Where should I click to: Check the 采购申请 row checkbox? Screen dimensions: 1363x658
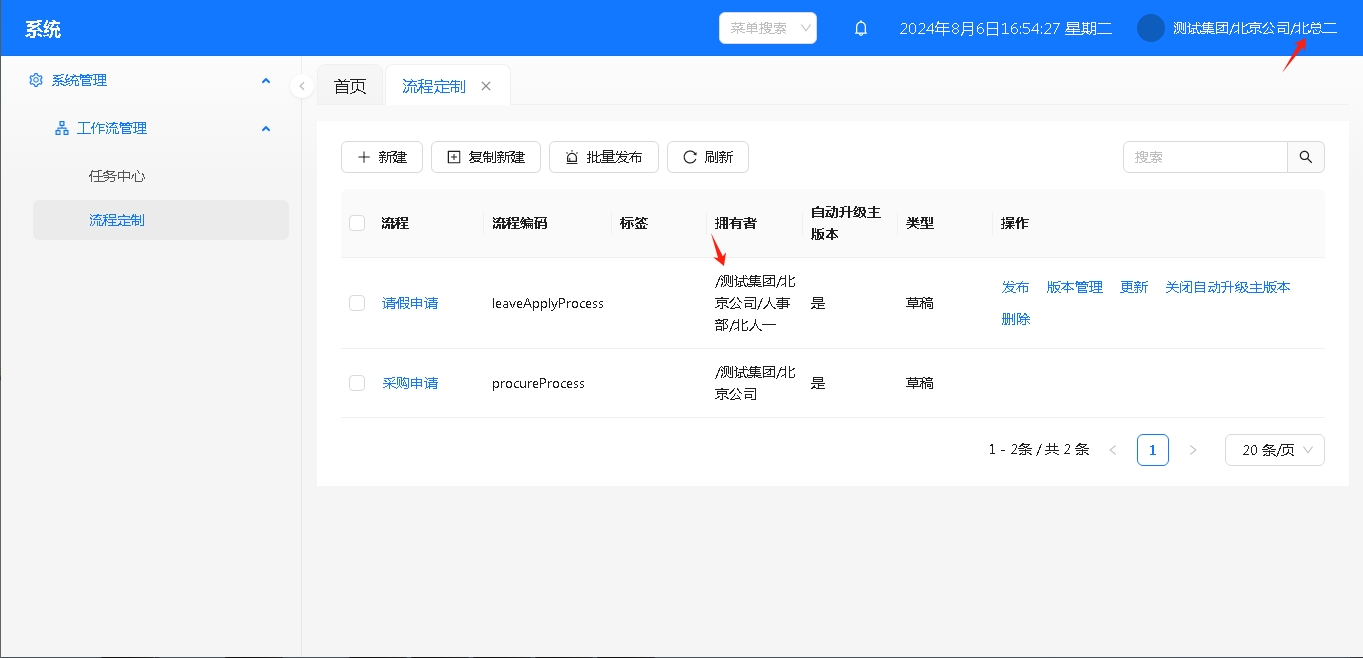[x=357, y=383]
